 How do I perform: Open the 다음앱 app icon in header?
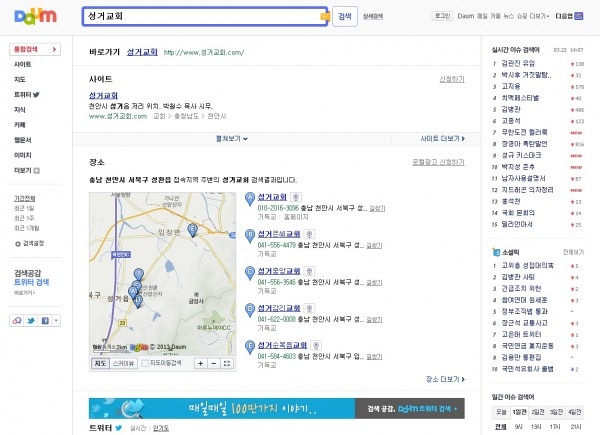[x=579, y=16]
